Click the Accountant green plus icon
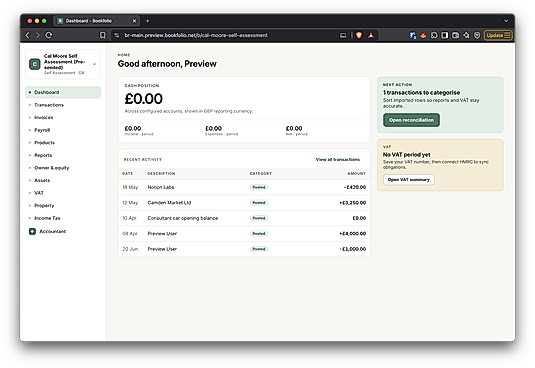The width and height of the screenshot is (535, 368). click(x=32, y=232)
